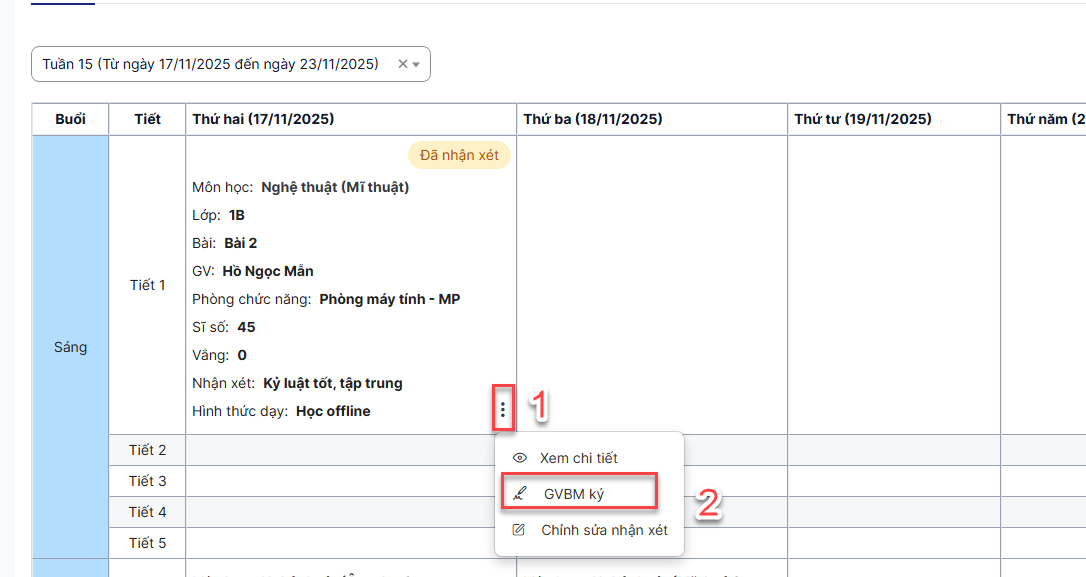1086x577 pixels.
Task: Click the Đã nhận xét status badge
Action: coord(459,155)
